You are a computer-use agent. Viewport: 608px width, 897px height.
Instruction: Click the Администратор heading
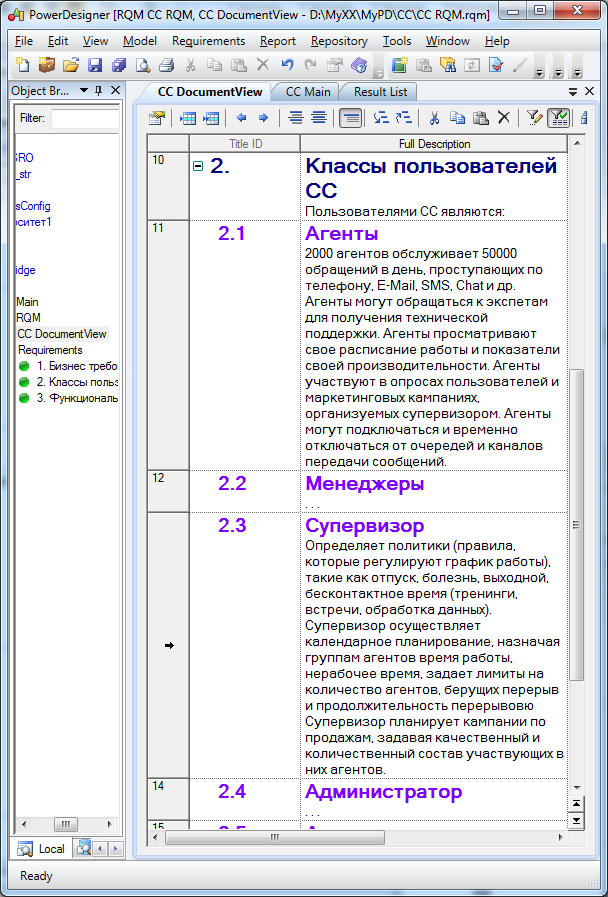coord(383,792)
